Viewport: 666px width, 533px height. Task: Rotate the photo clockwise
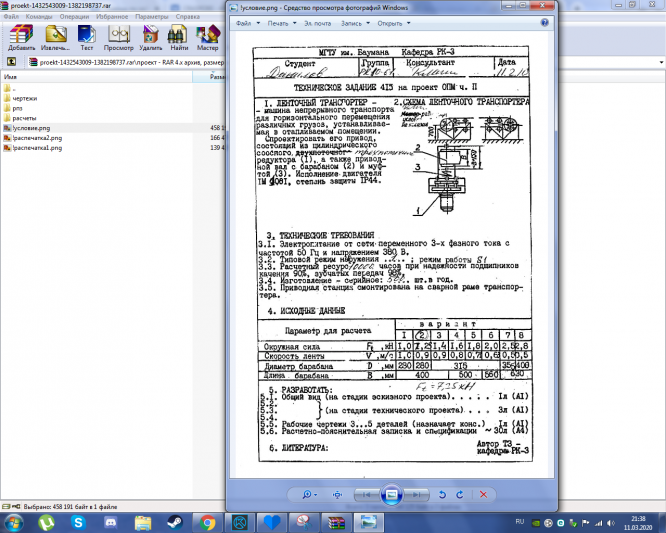pos(460,495)
